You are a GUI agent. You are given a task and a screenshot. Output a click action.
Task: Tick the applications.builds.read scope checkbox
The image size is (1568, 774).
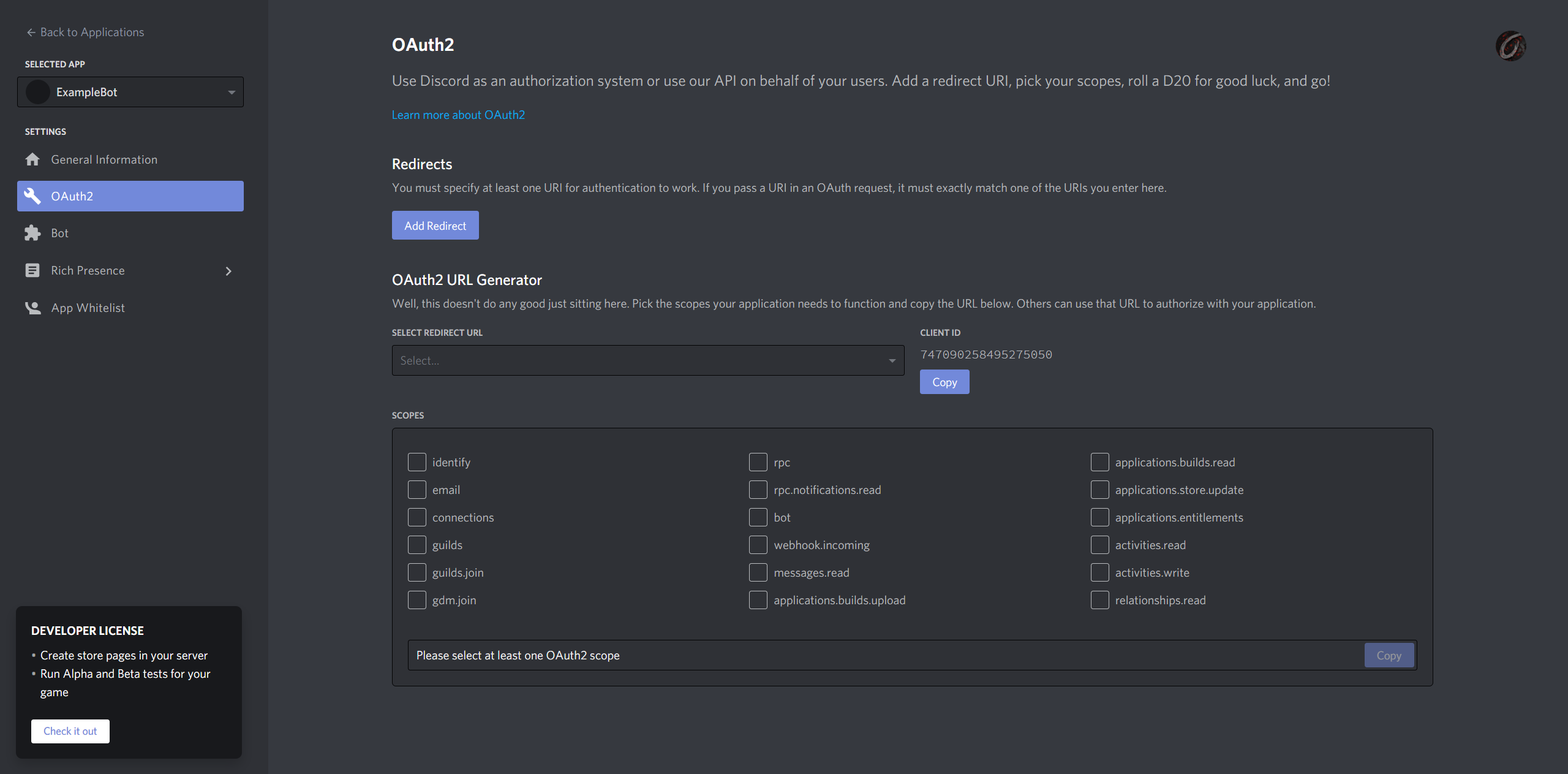pyautogui.click(x=1099, y=462)
